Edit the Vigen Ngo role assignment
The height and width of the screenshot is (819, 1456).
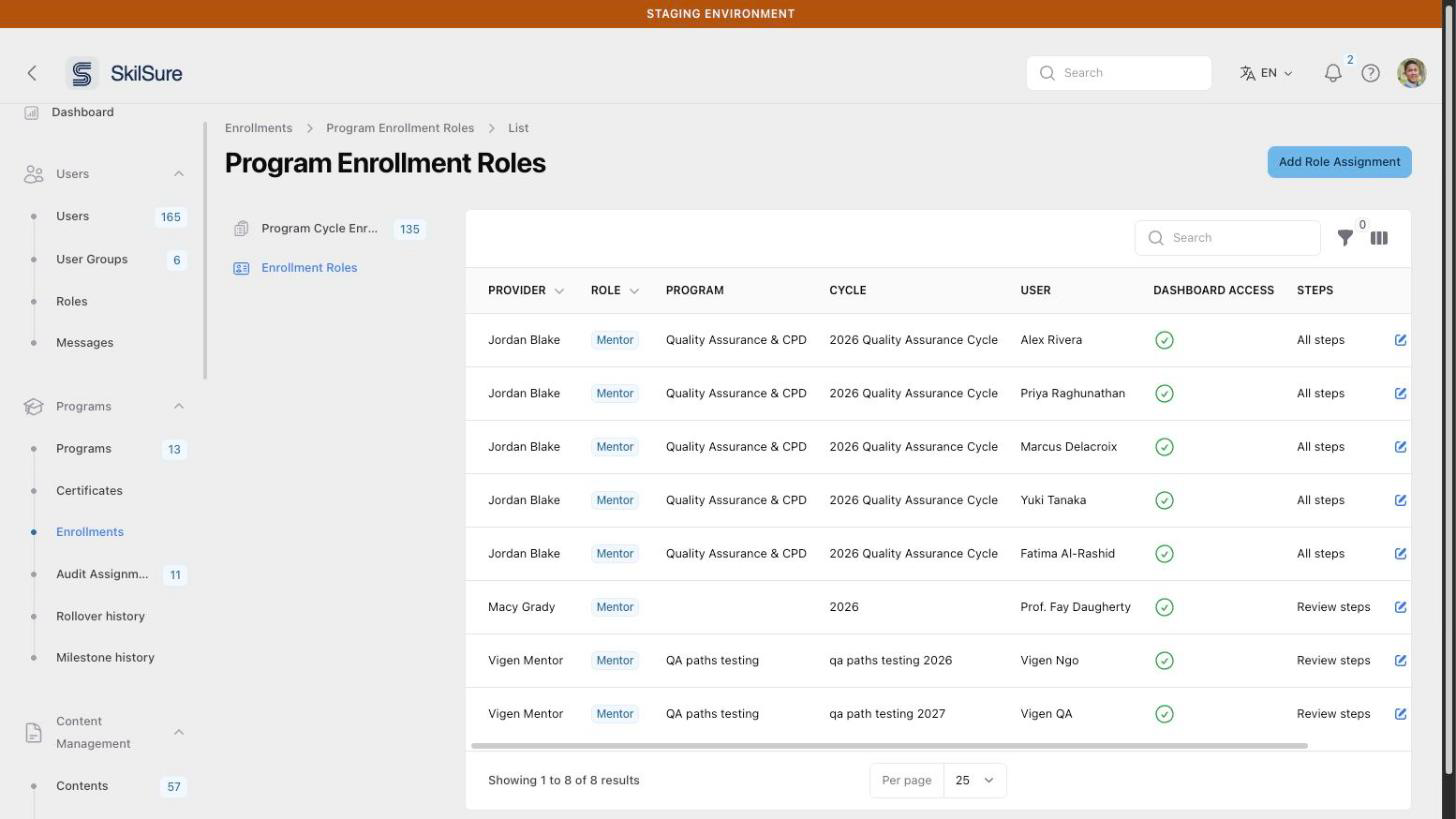(x=1400, y=660)
